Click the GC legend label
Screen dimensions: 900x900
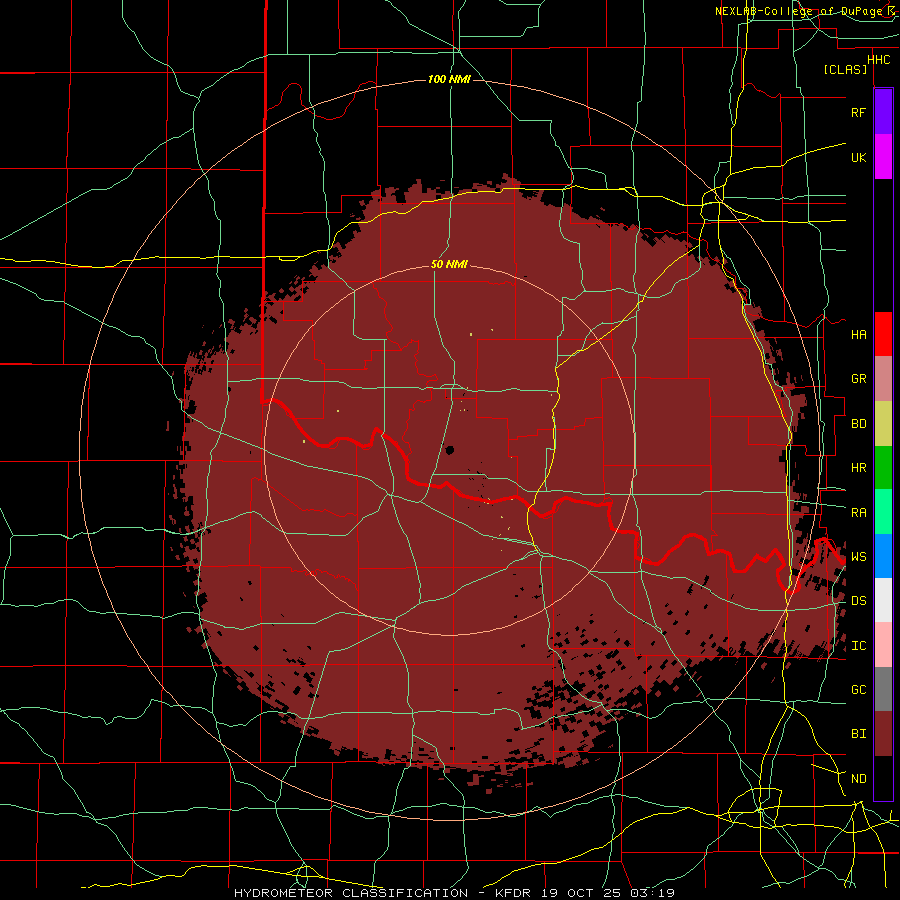coord(858,690)
